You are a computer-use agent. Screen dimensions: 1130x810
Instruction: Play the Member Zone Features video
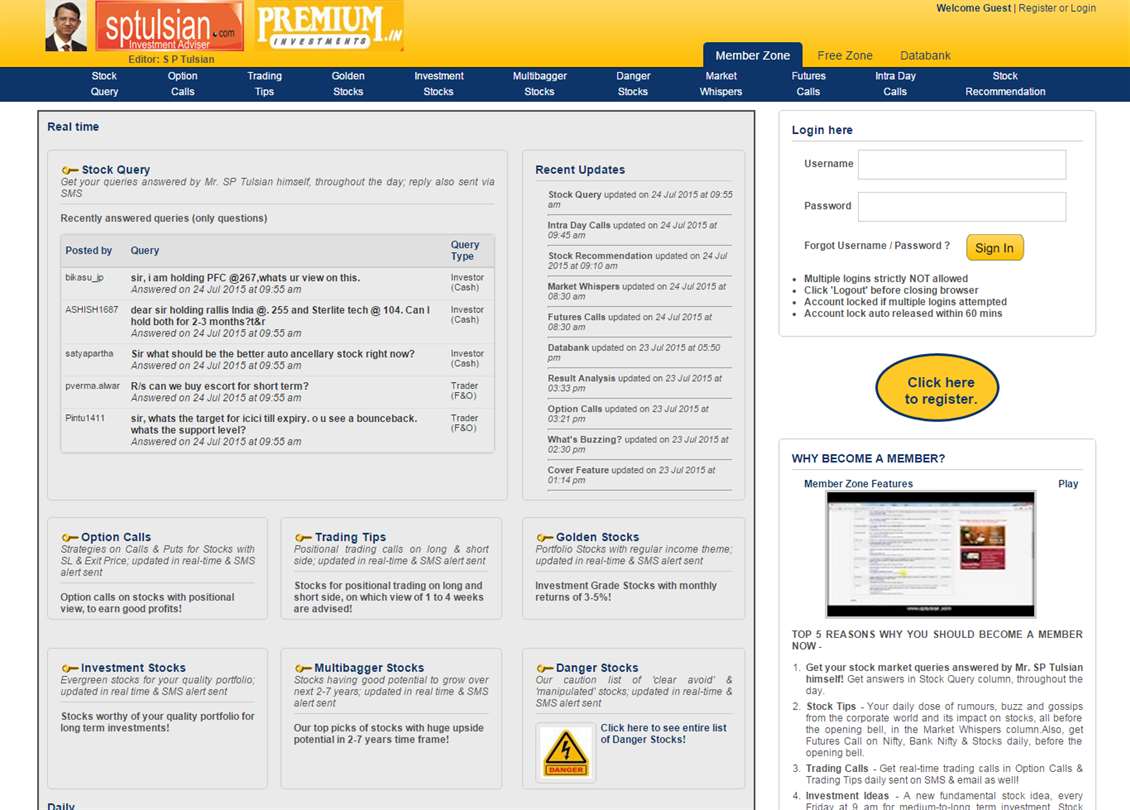coord(1068,484)
